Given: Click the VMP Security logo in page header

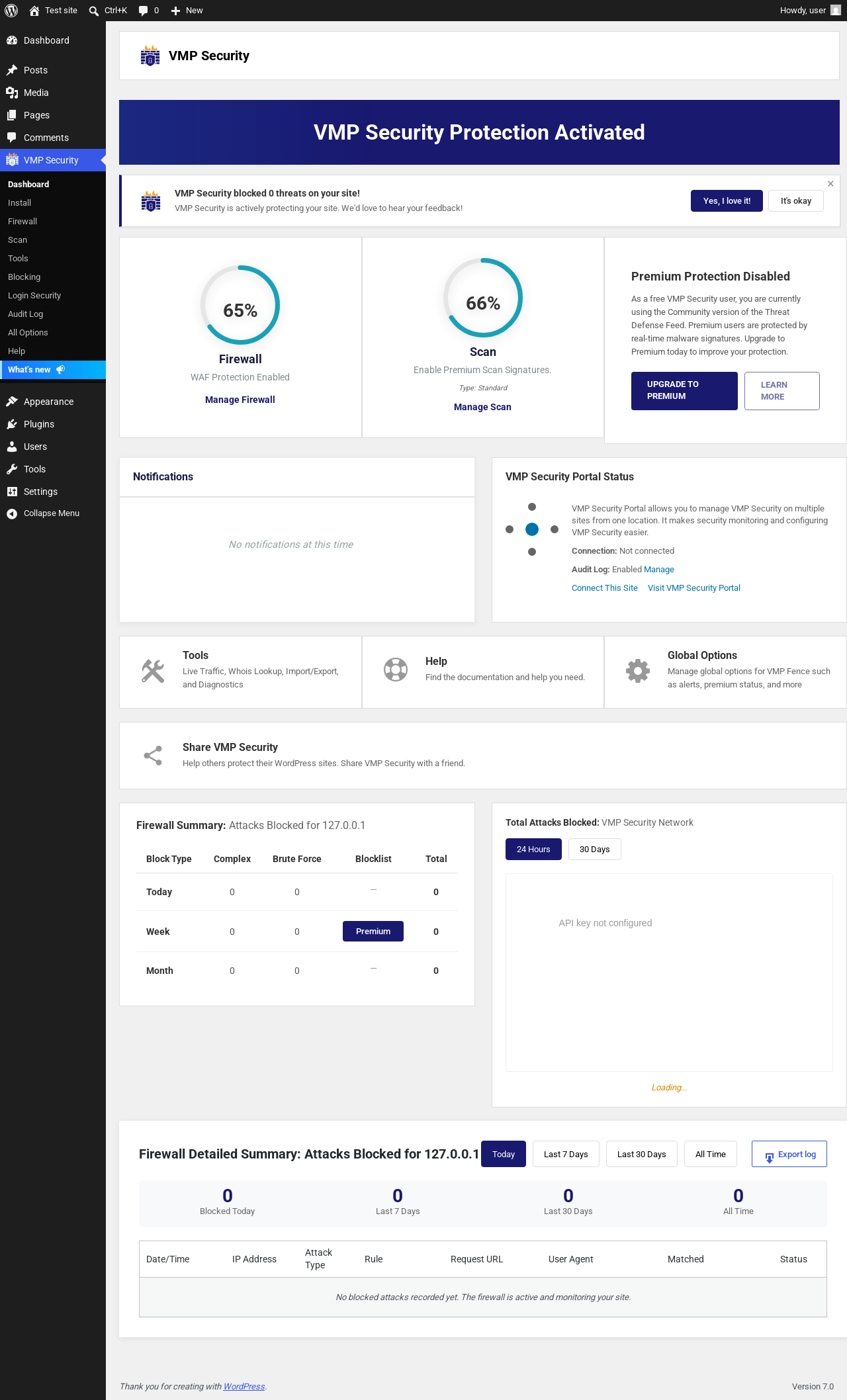Looking at the screenshot, I should pos(150,56).
